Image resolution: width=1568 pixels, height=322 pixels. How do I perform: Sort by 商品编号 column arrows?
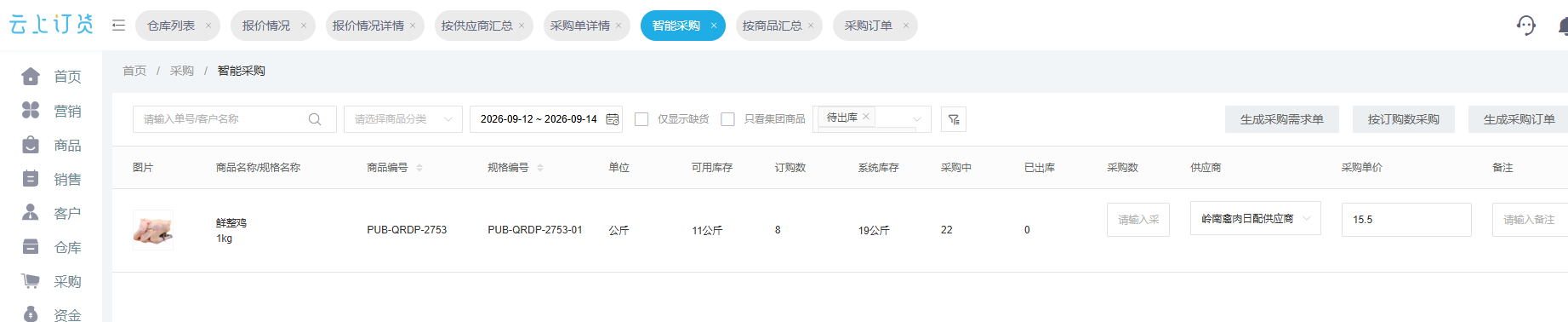(419, 168)
